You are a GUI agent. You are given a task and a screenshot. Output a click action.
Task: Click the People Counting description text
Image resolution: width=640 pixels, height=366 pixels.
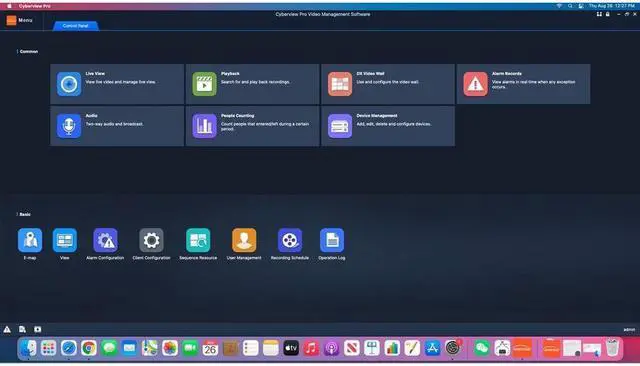(x=265, y=126)
